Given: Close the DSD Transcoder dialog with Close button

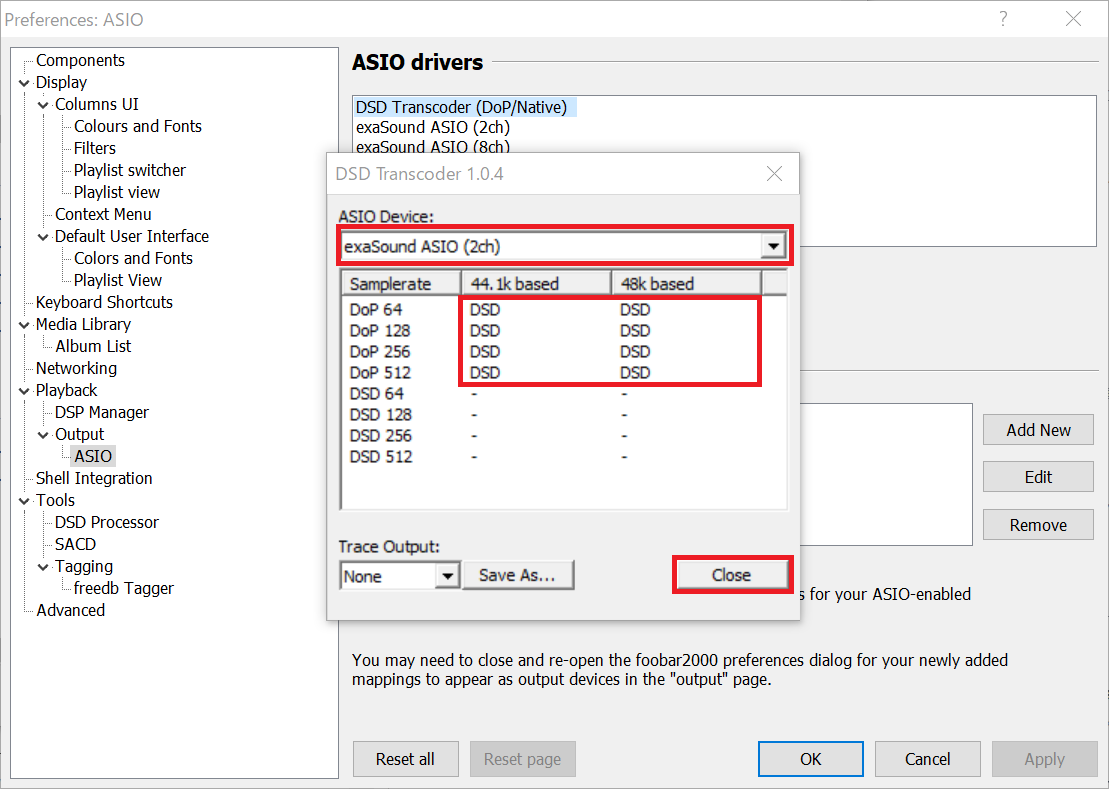Looking at the screenshot, I should pos(731,575).
